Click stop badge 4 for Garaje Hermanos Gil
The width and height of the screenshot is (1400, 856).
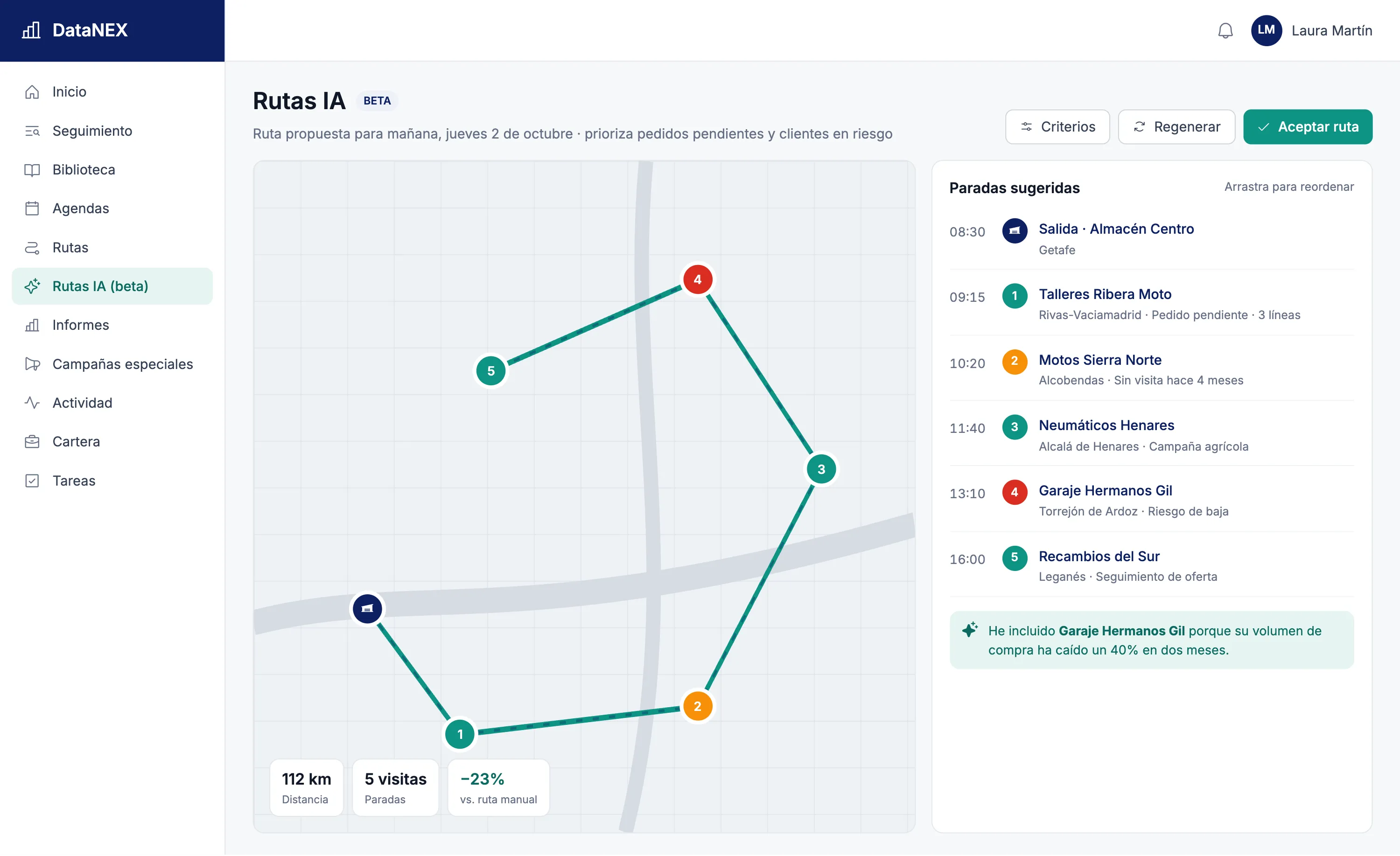1014,493
